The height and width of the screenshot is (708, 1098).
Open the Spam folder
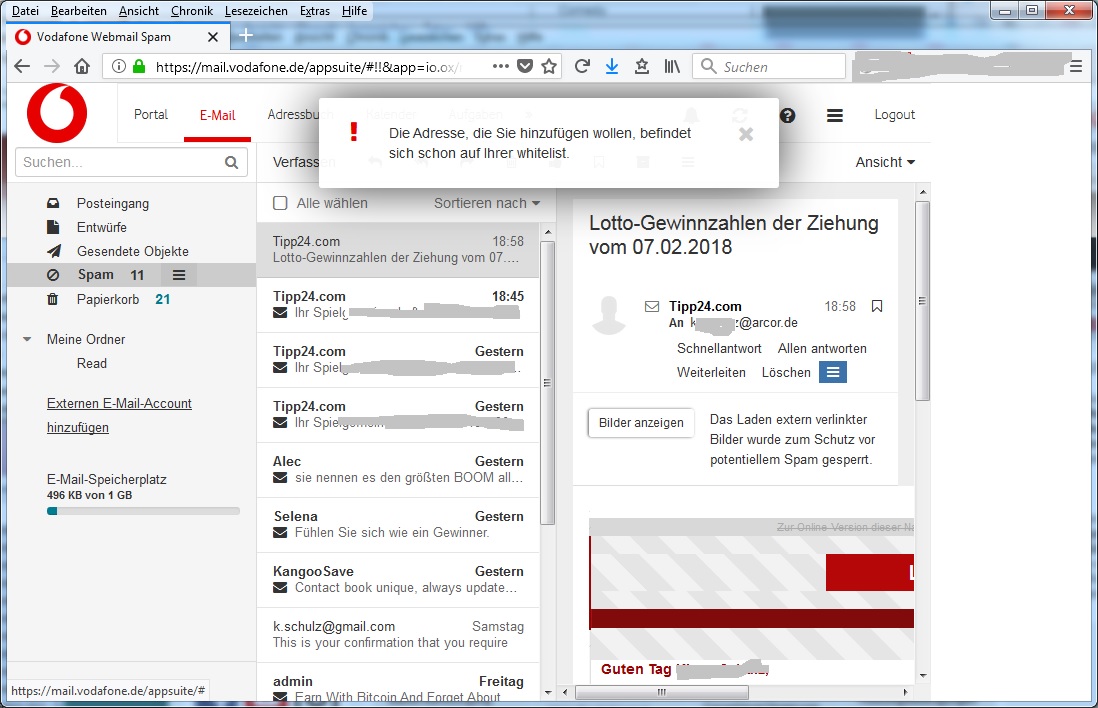pyautogui.click(x=95, y=275)
